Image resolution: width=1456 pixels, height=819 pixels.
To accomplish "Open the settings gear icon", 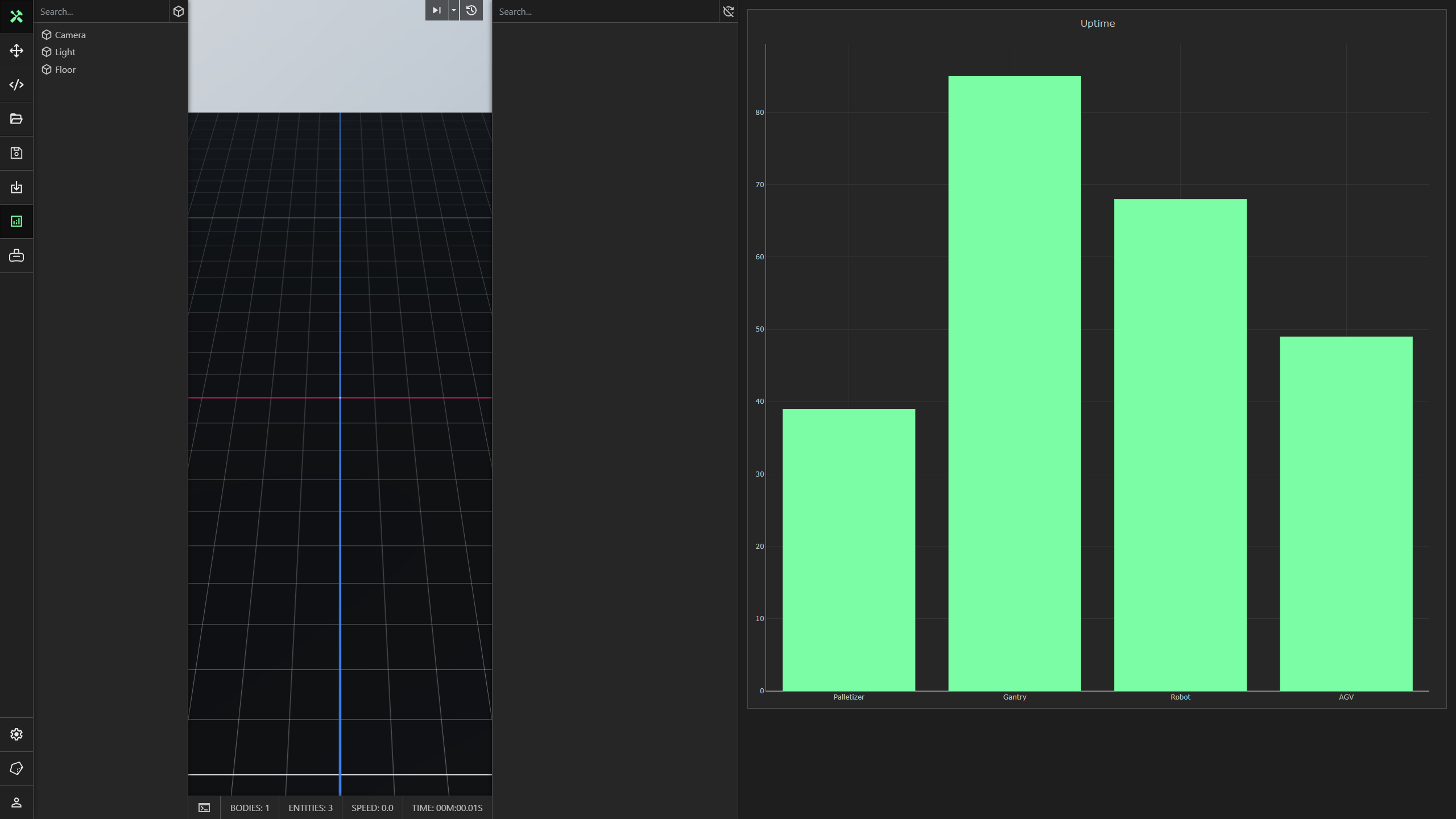I will click(x=16, y=734).
